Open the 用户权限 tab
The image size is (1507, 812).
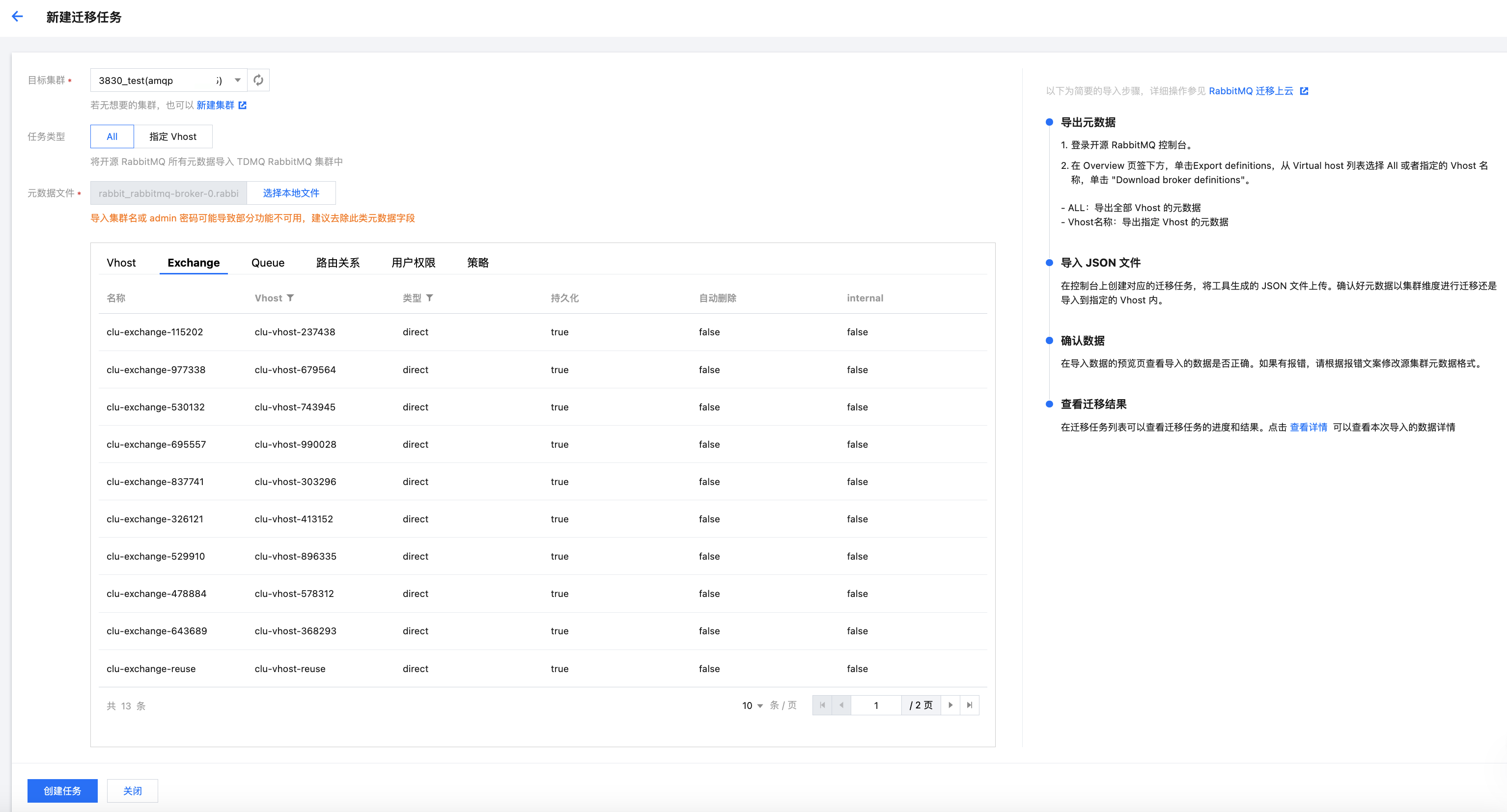click(x=413, y=263)
